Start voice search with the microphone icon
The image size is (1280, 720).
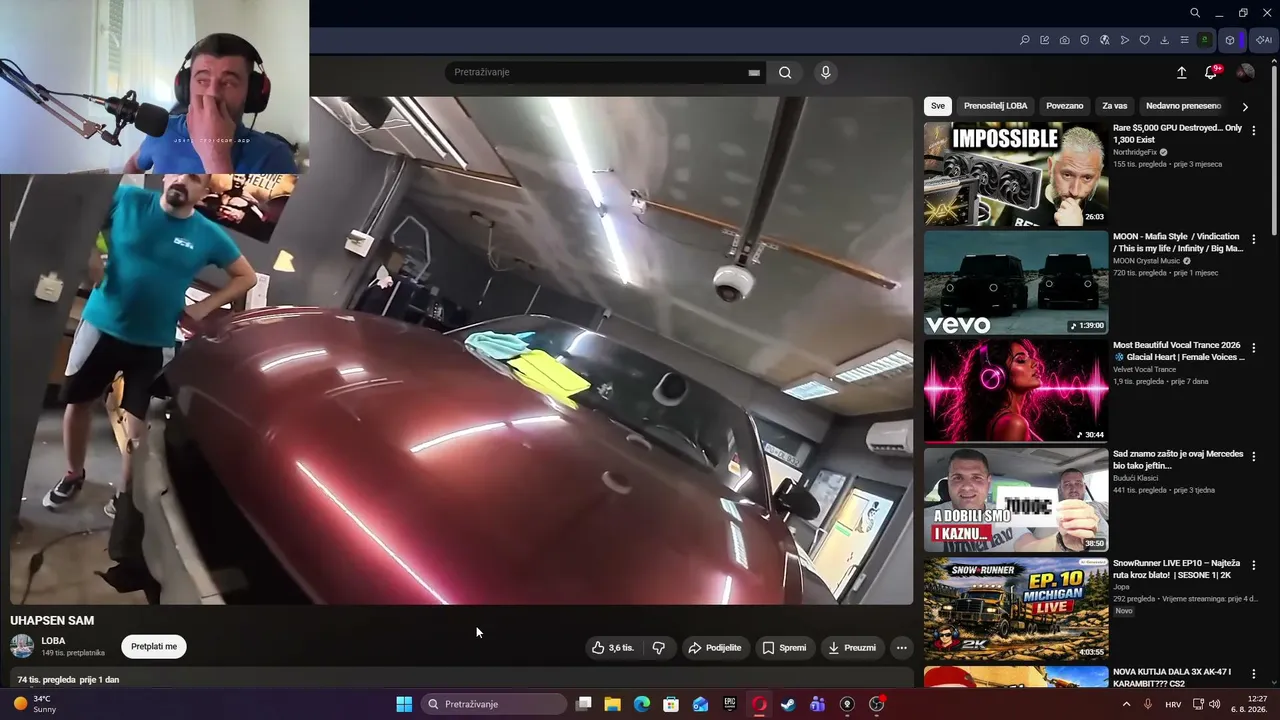825,72
